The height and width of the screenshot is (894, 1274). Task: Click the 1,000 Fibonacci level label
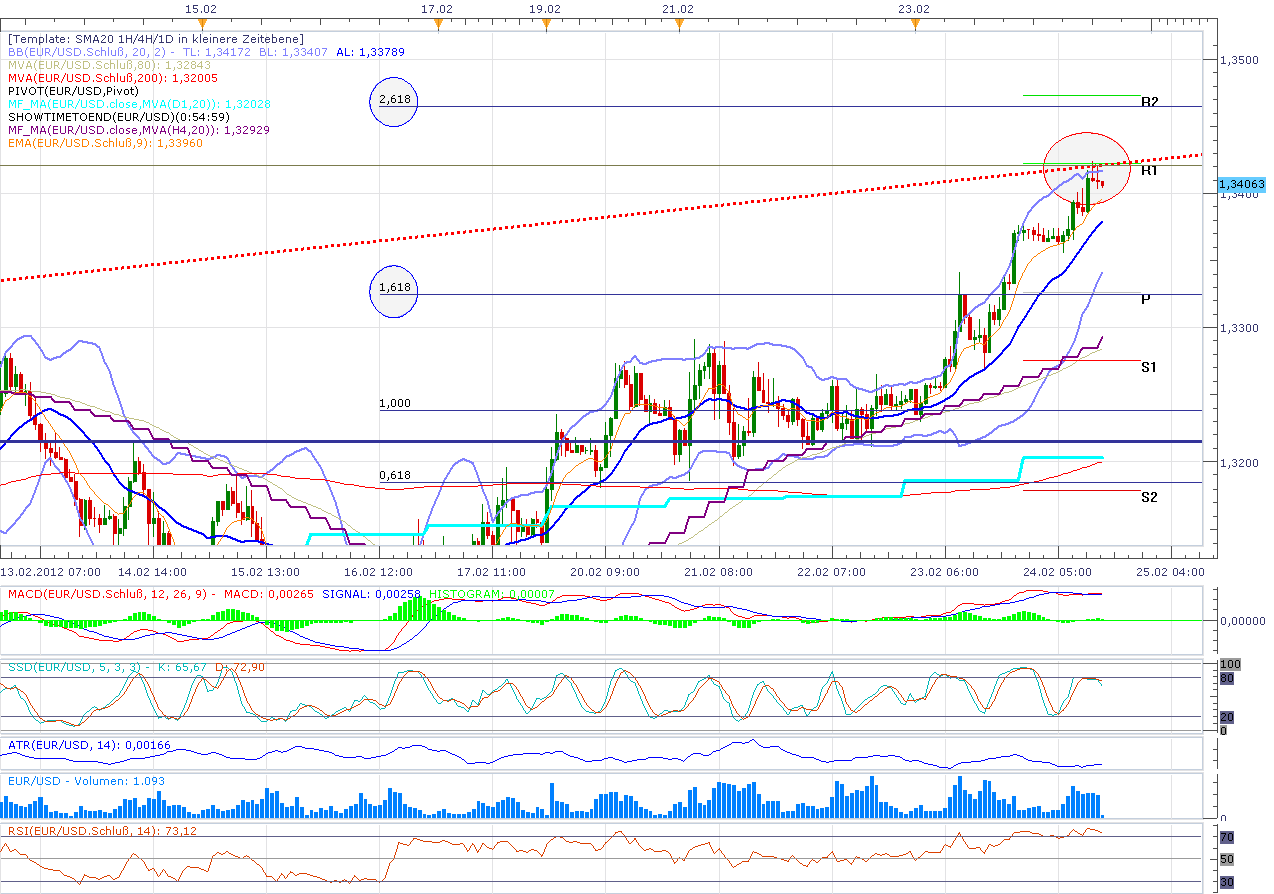point(395,403)
